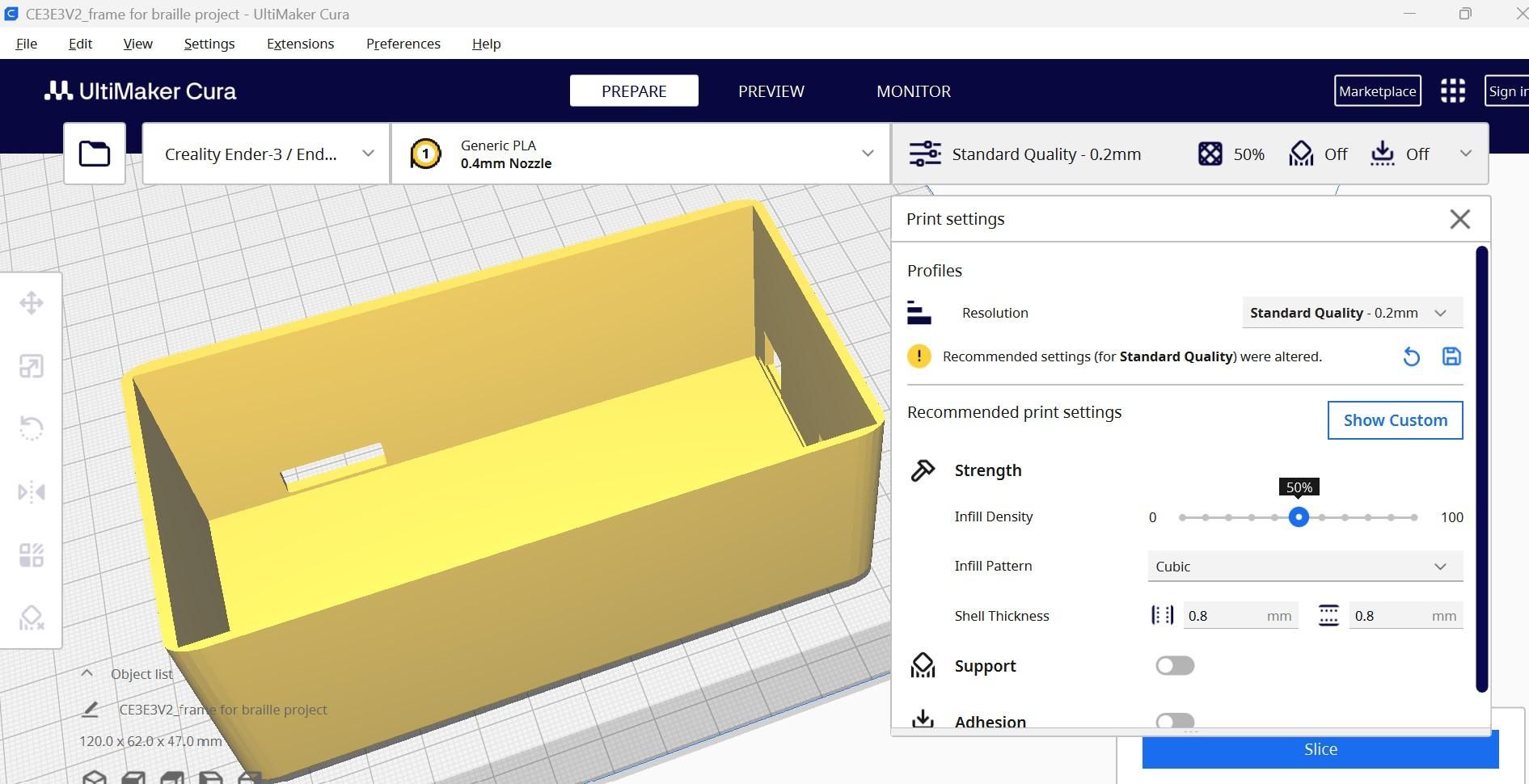Click the Strength hammer icon
This screenshot has width=1529, height=784.
(x=923, y=470)
